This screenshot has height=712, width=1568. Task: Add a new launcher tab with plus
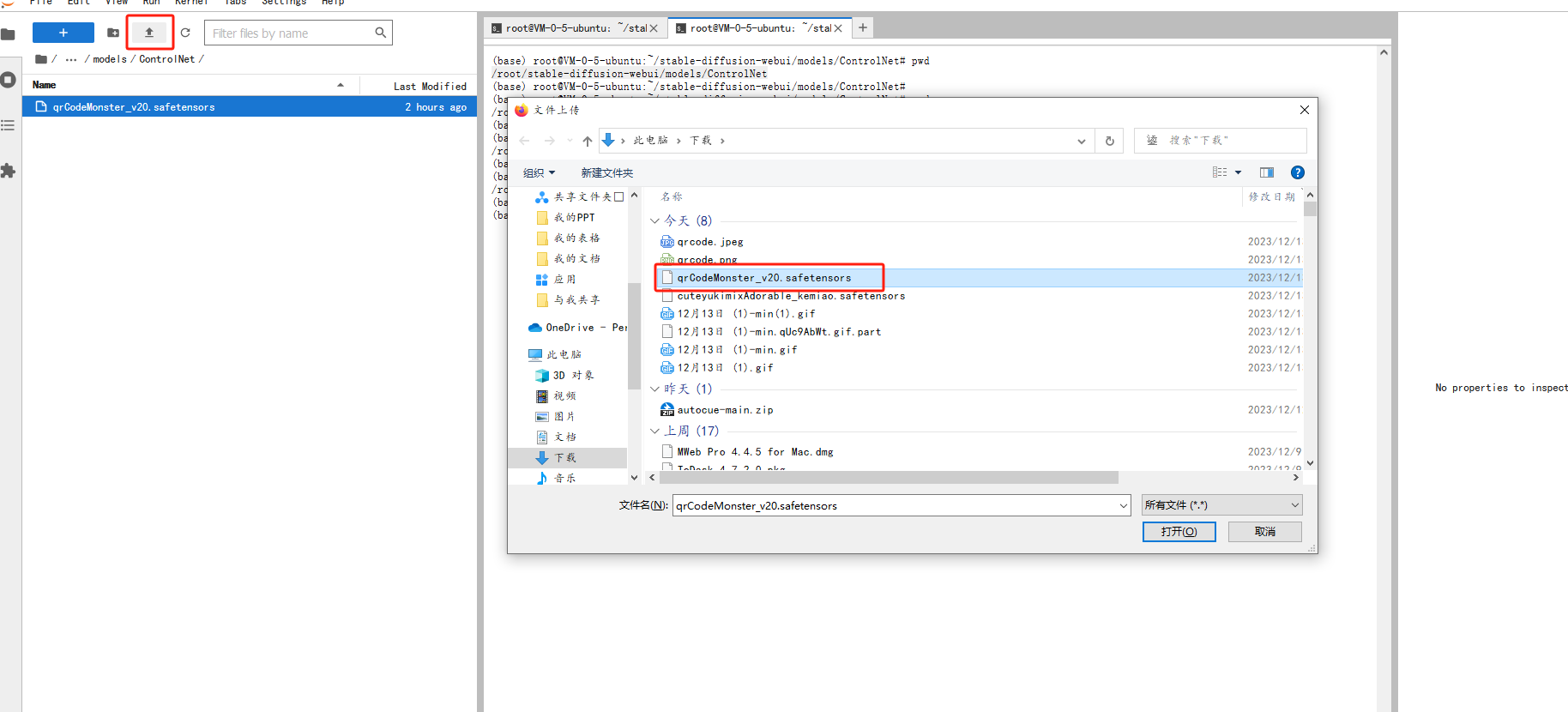(x=863, y=27)
